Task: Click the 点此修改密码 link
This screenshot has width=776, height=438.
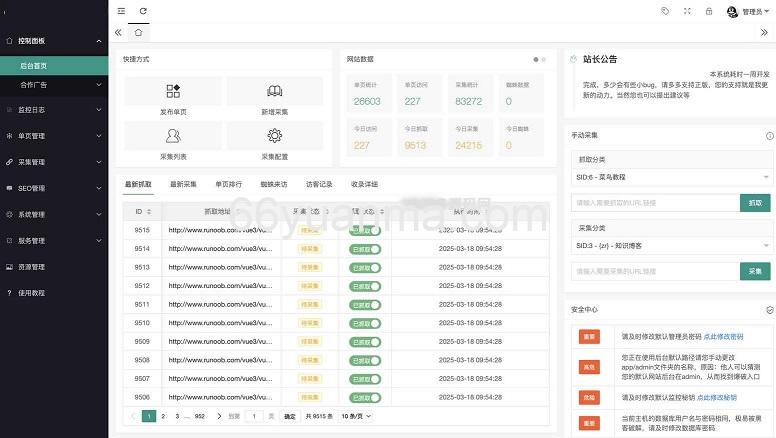Action: click(723, 337)
